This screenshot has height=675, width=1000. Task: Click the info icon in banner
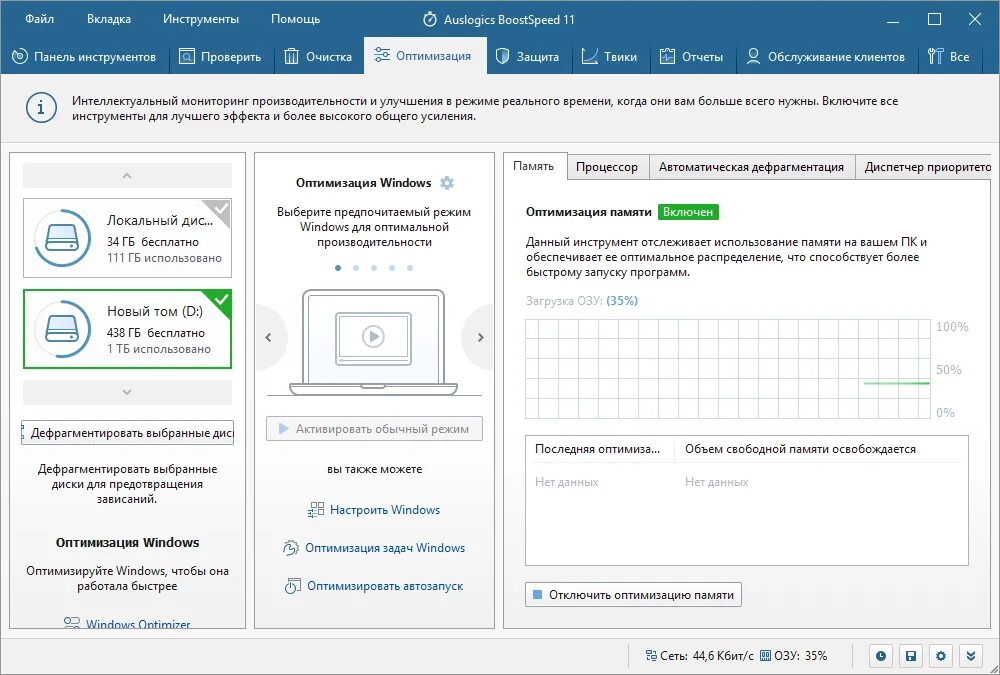click(41, 108)
